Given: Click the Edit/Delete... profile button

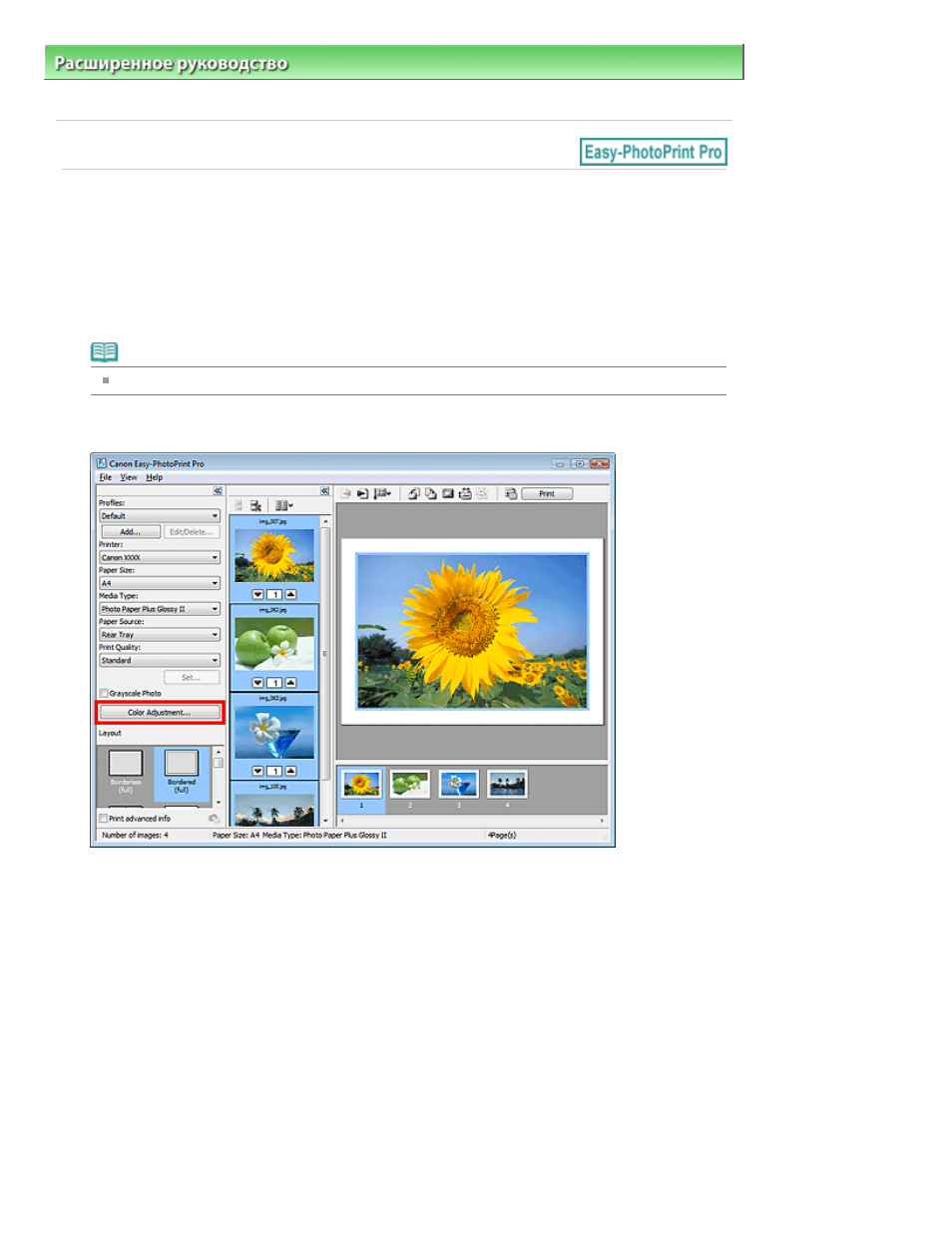Looking at the screenshot, I should point(191,532).
